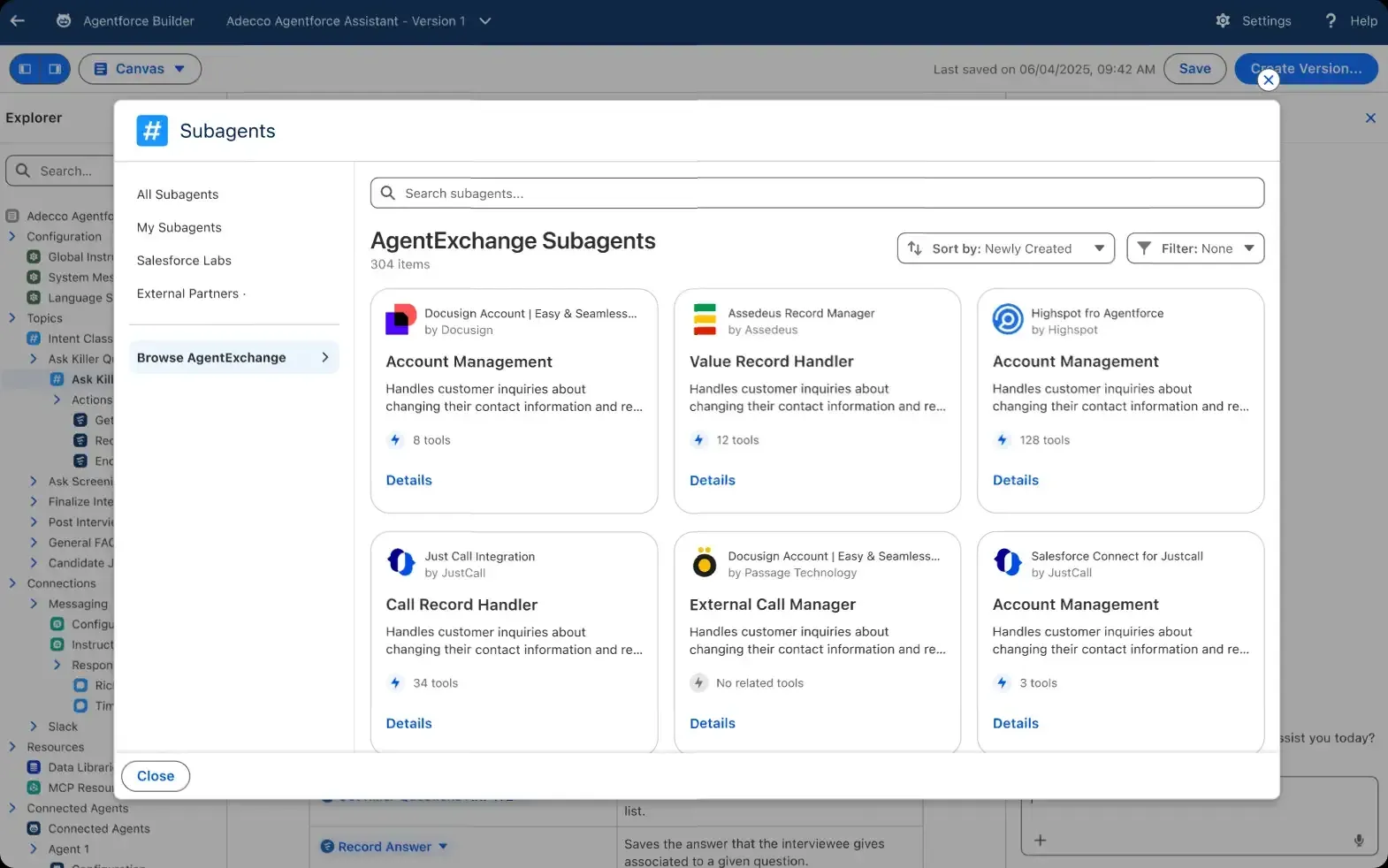Click the Agentforce Builder robot icon
The height and width of the screenshot is (868, 1388).
click(x=64, y=20)
